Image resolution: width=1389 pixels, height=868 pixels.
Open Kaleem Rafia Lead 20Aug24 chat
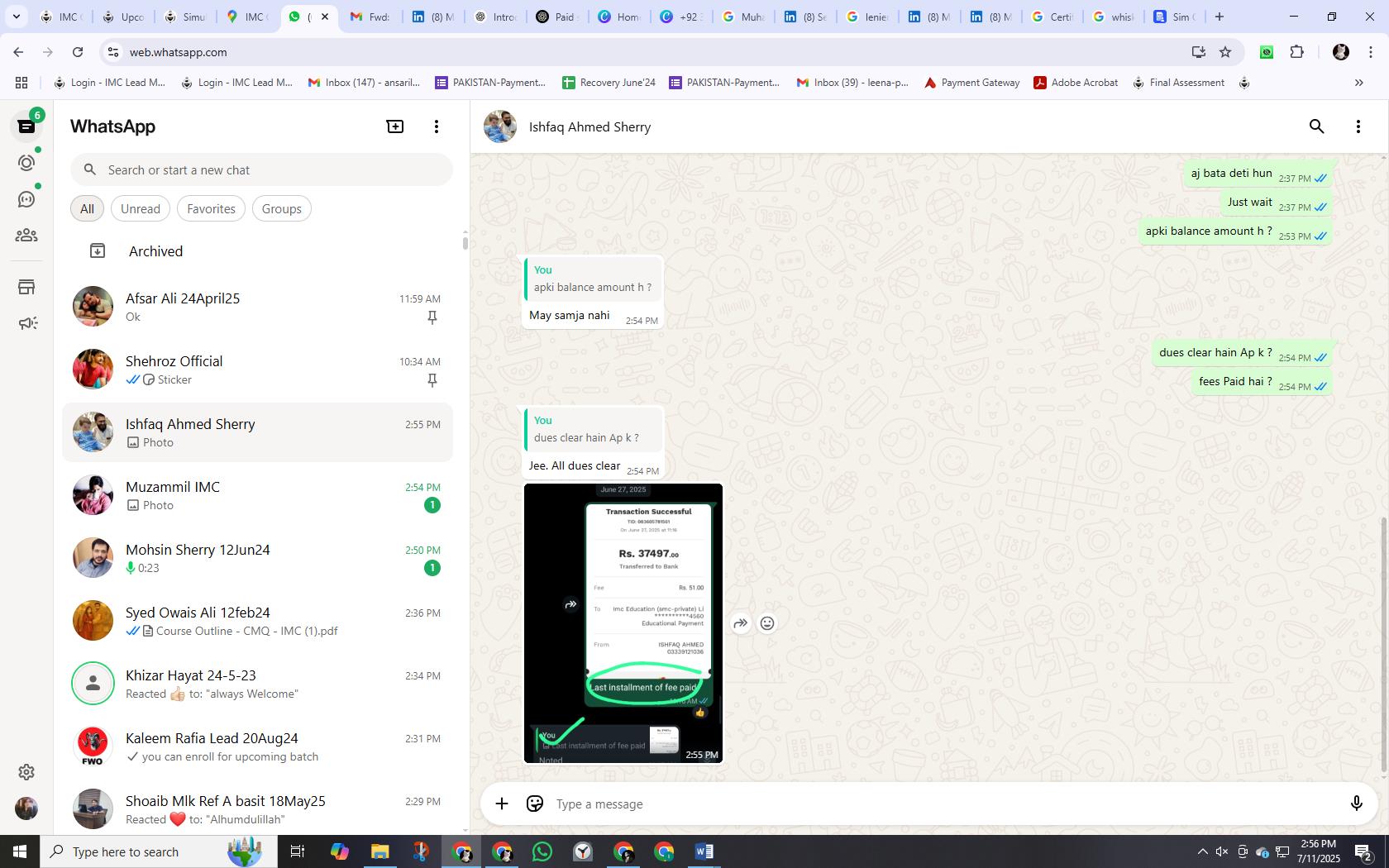coord(258,746)
